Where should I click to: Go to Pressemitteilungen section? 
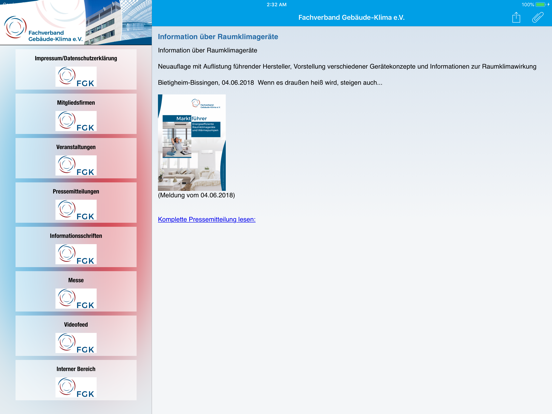tap(76, 202)
